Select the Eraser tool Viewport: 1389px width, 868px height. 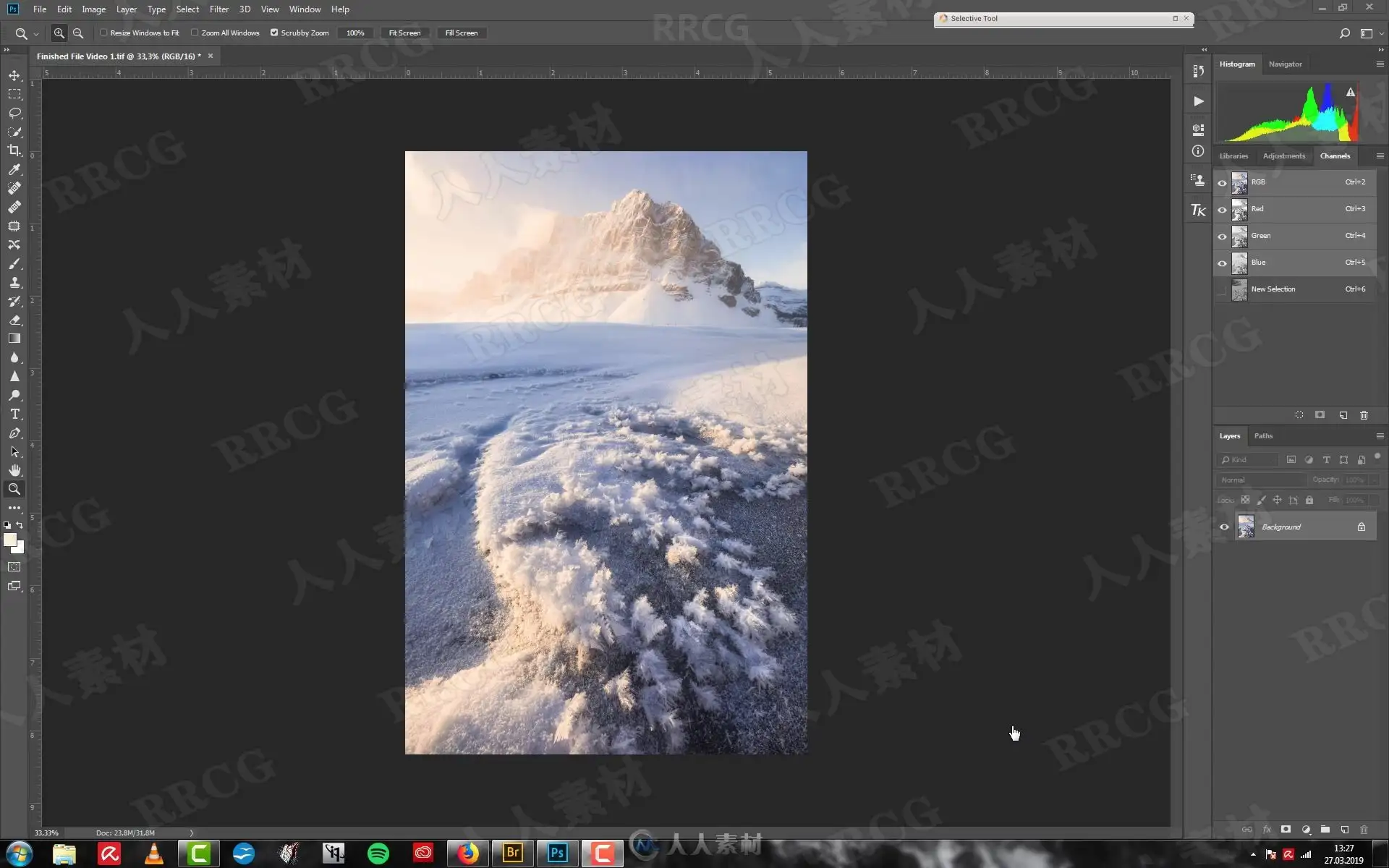(14, 320)
